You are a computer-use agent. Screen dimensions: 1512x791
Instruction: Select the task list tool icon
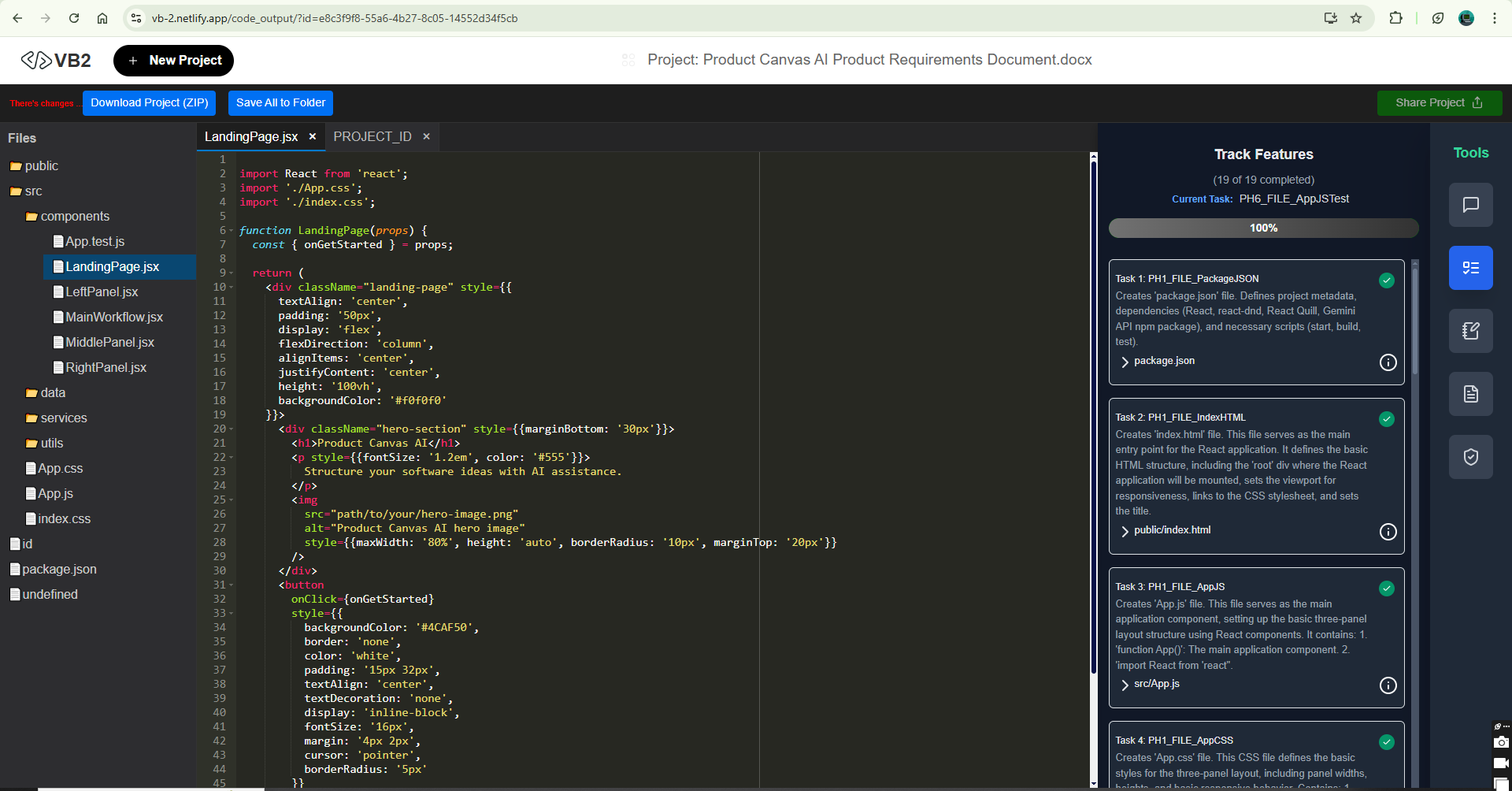(x=1470, y=268)
